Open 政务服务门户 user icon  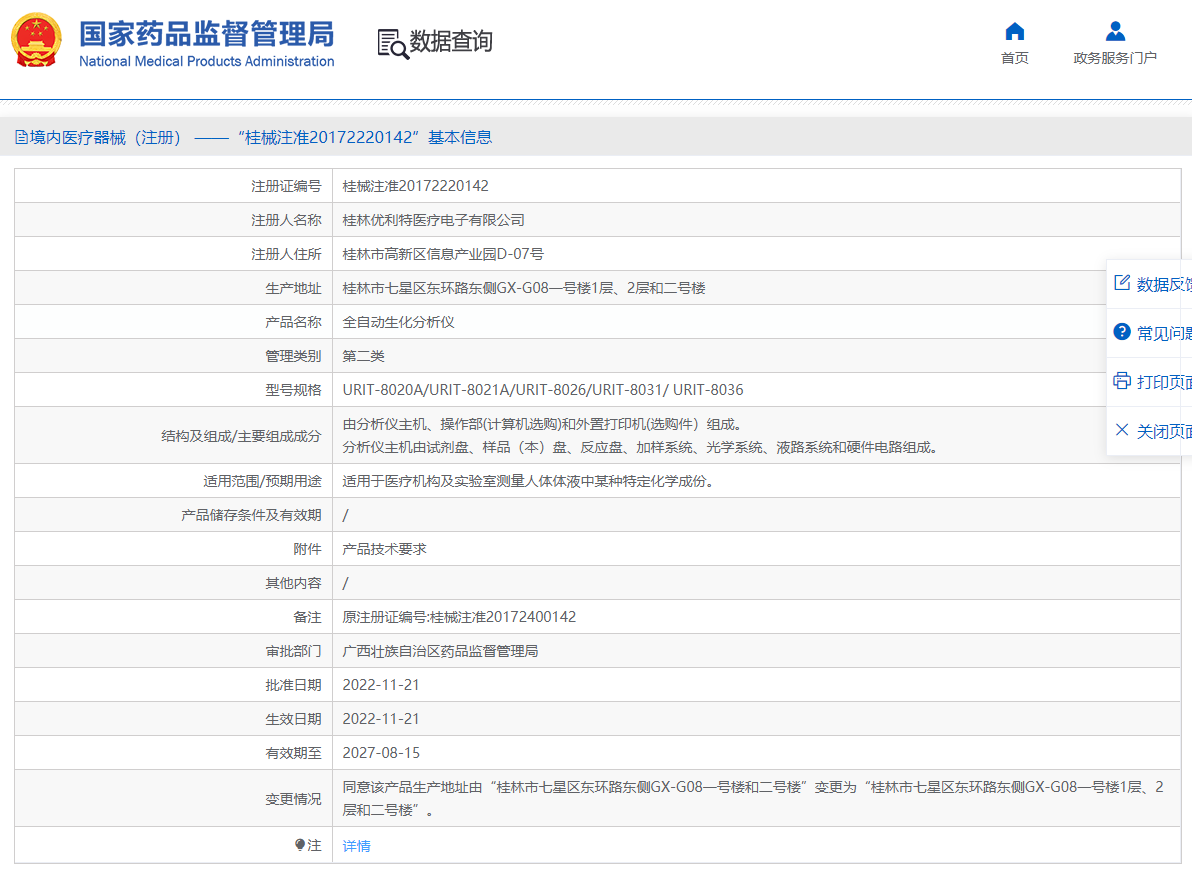pyautogui.click(x=1115, y=31)
